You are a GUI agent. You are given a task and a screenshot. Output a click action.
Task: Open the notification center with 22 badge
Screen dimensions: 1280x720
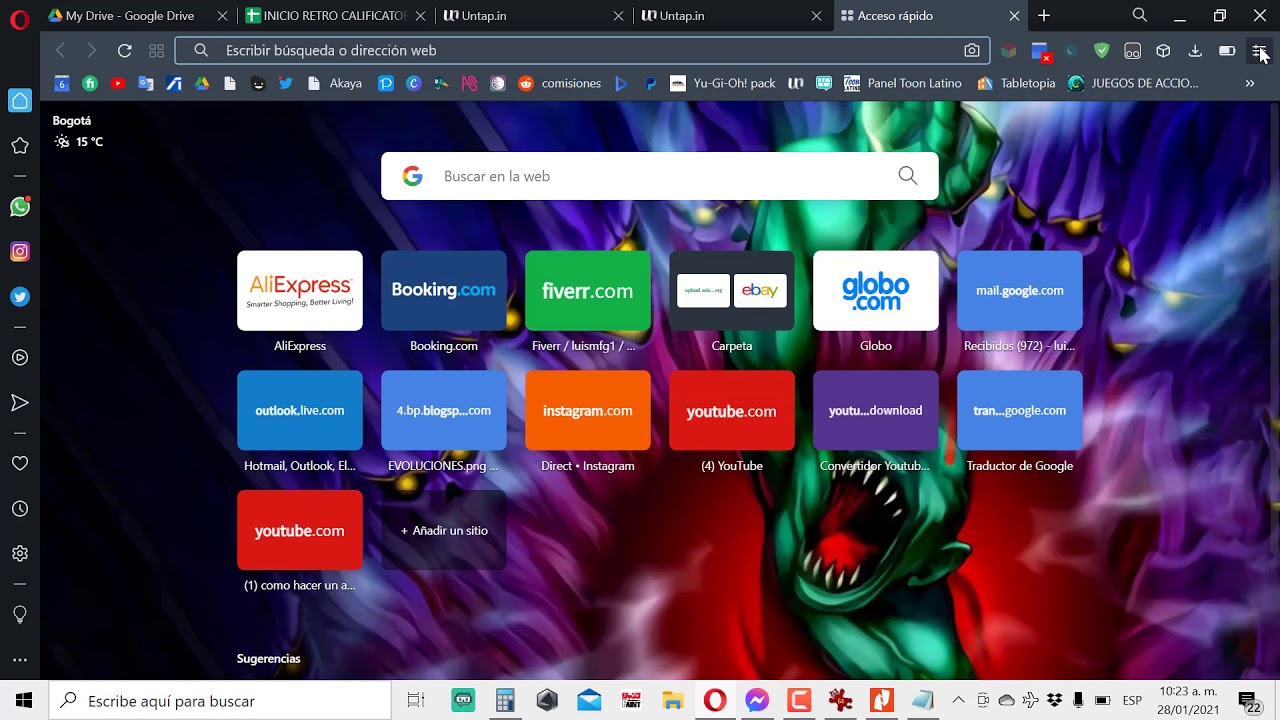click(1249, 702)
